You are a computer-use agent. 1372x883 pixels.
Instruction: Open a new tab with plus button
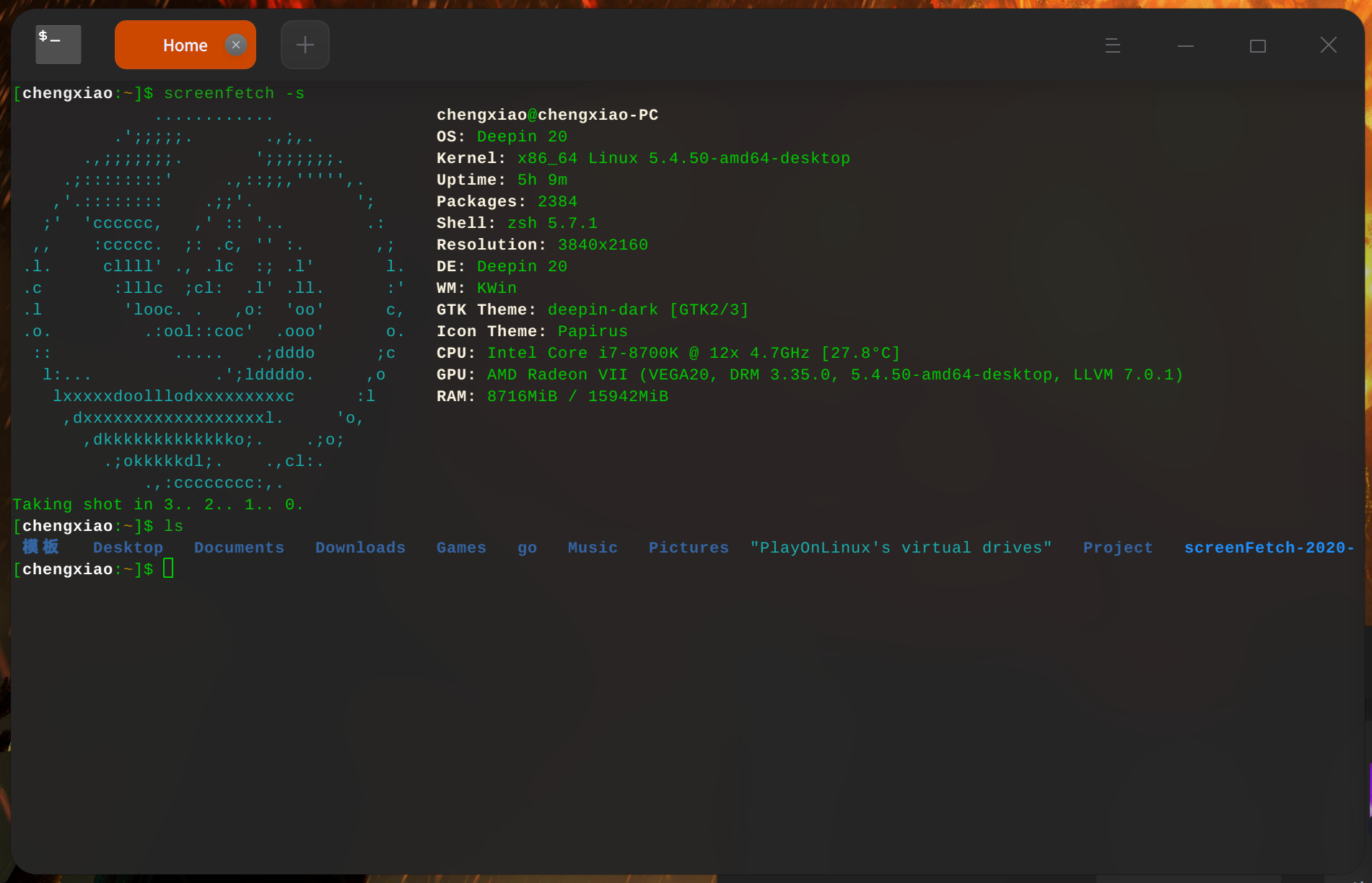[305, 45]
